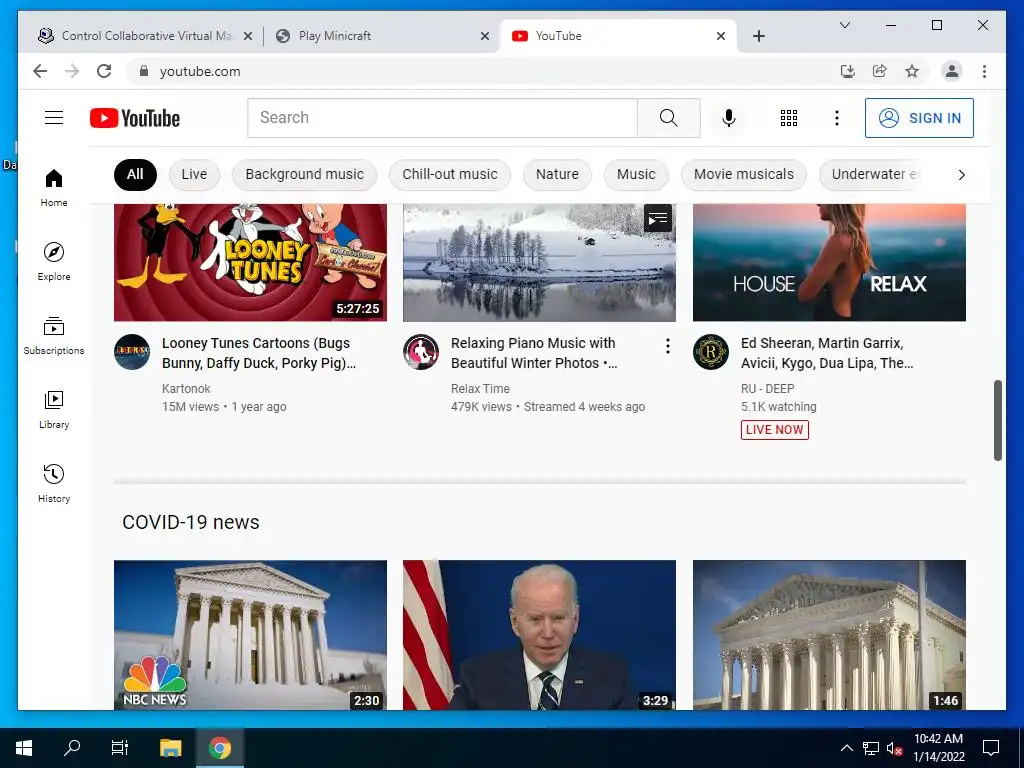Open the YouTube hamburger guide menu
1024x768 pixels.
click(54, 118)
